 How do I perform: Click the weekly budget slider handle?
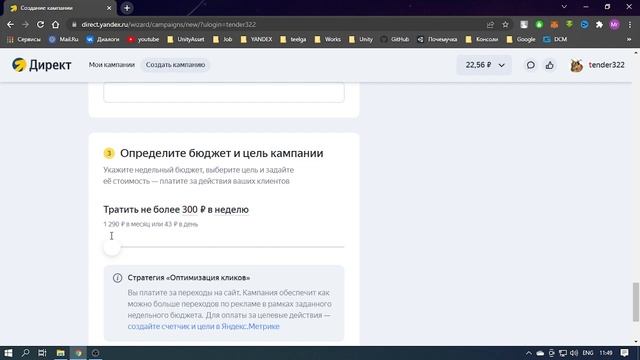tap(111, 247)
